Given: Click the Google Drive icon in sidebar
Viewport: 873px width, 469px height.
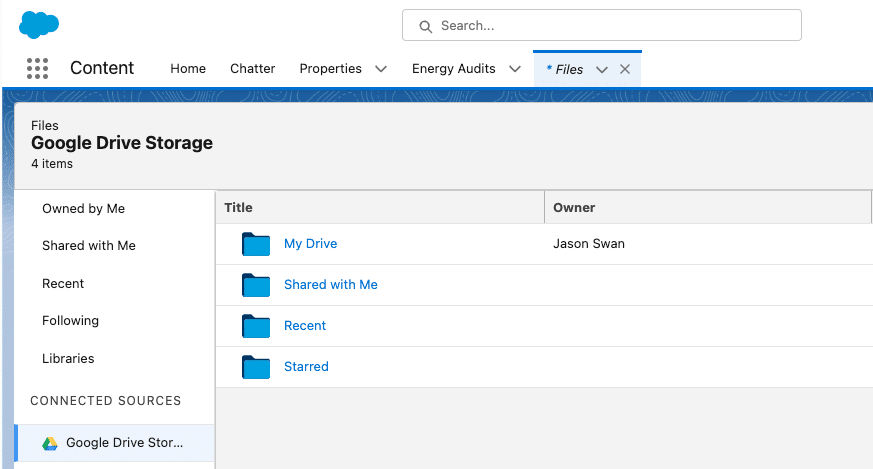Looking at the screenshot, I should tap(49, 443).
